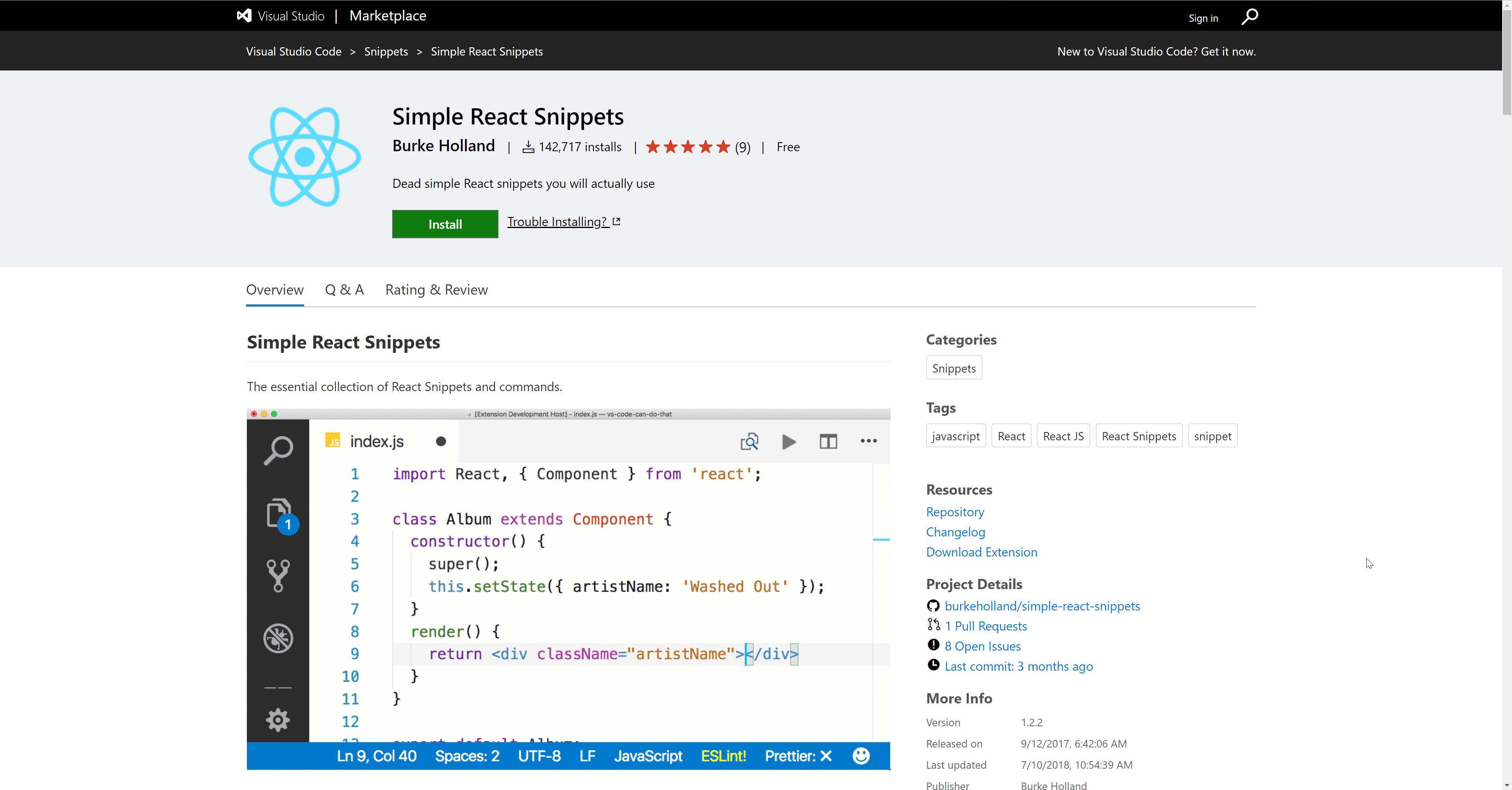Open 8 Open Issues link

pos(982,645)
